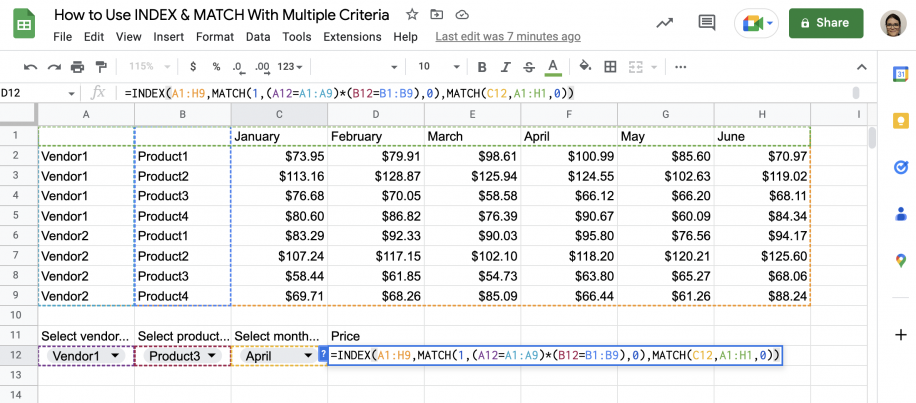The width and height of the screenshot is (916, 403).
Task: Open comment history icon
Action: tap(707, 23)
